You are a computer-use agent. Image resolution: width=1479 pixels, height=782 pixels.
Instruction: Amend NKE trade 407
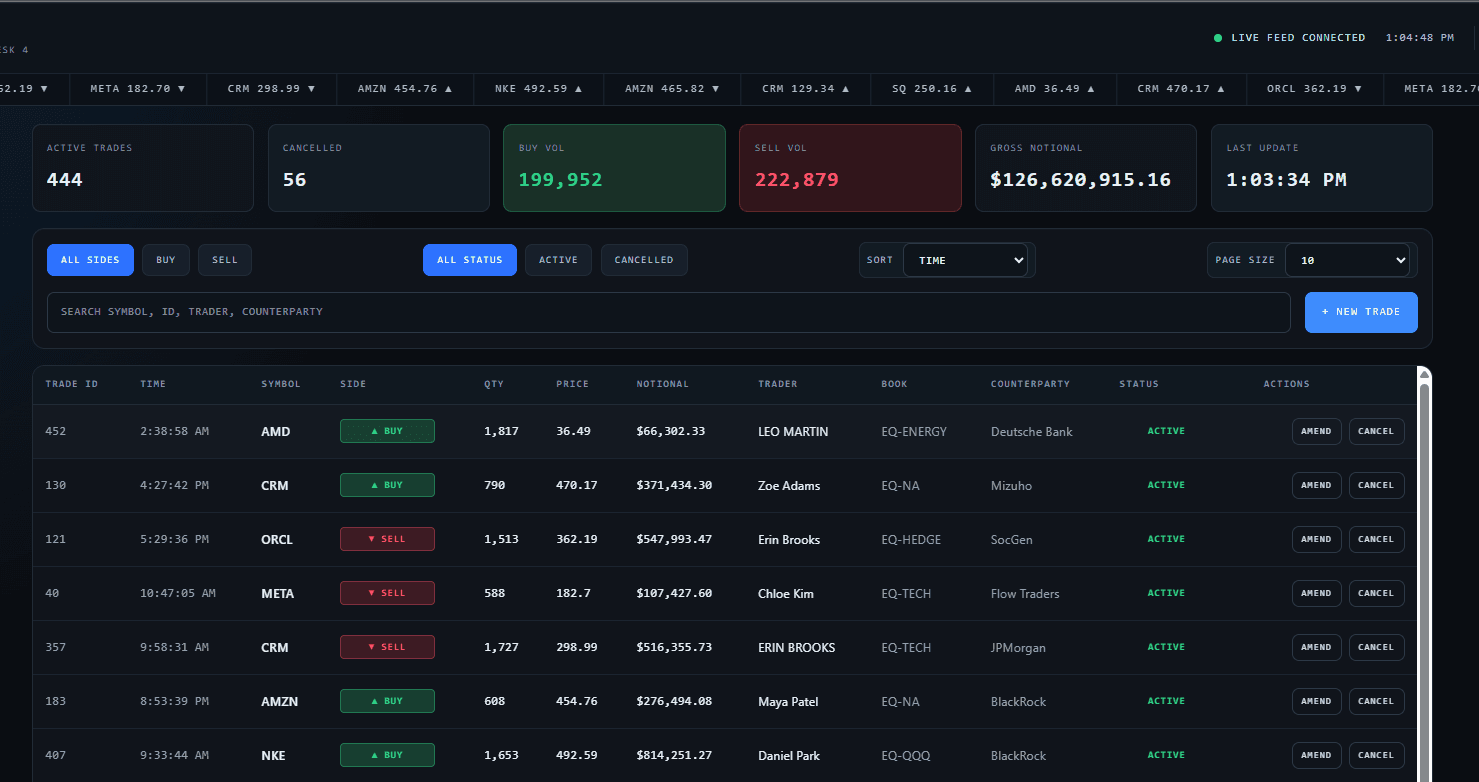coord(1316,756)
